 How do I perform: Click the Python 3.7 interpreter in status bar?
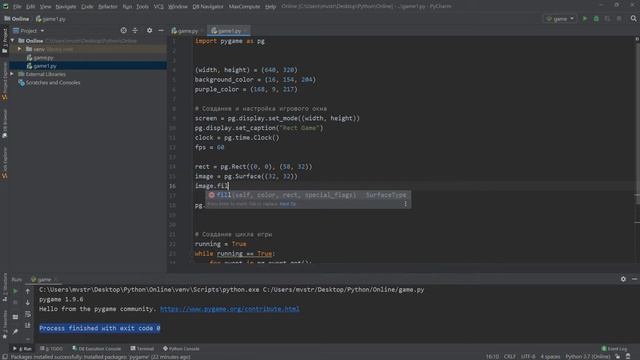point(588,357)
